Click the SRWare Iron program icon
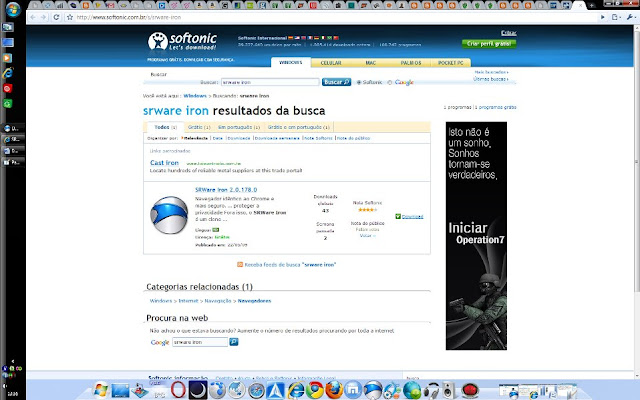This screenshot has height=400, width=640. click(x=169, y=215)
